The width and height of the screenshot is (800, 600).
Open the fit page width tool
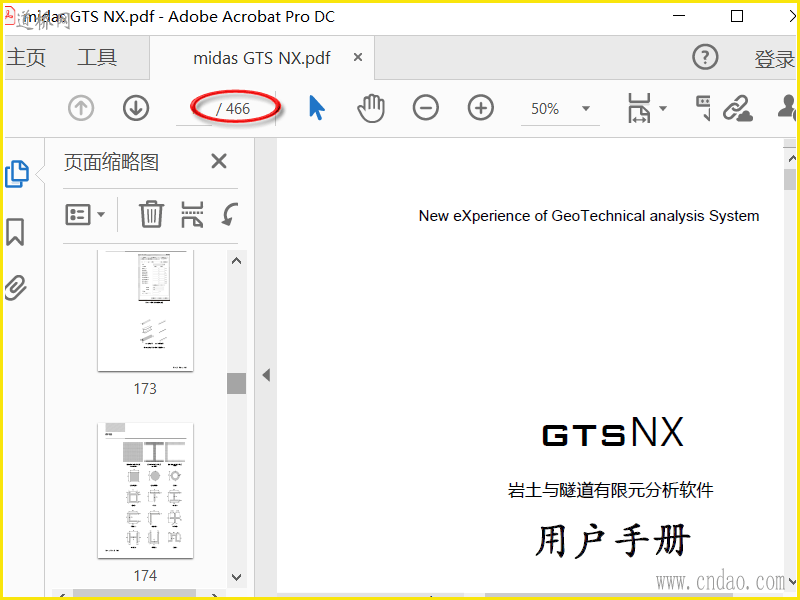(639, 108)
